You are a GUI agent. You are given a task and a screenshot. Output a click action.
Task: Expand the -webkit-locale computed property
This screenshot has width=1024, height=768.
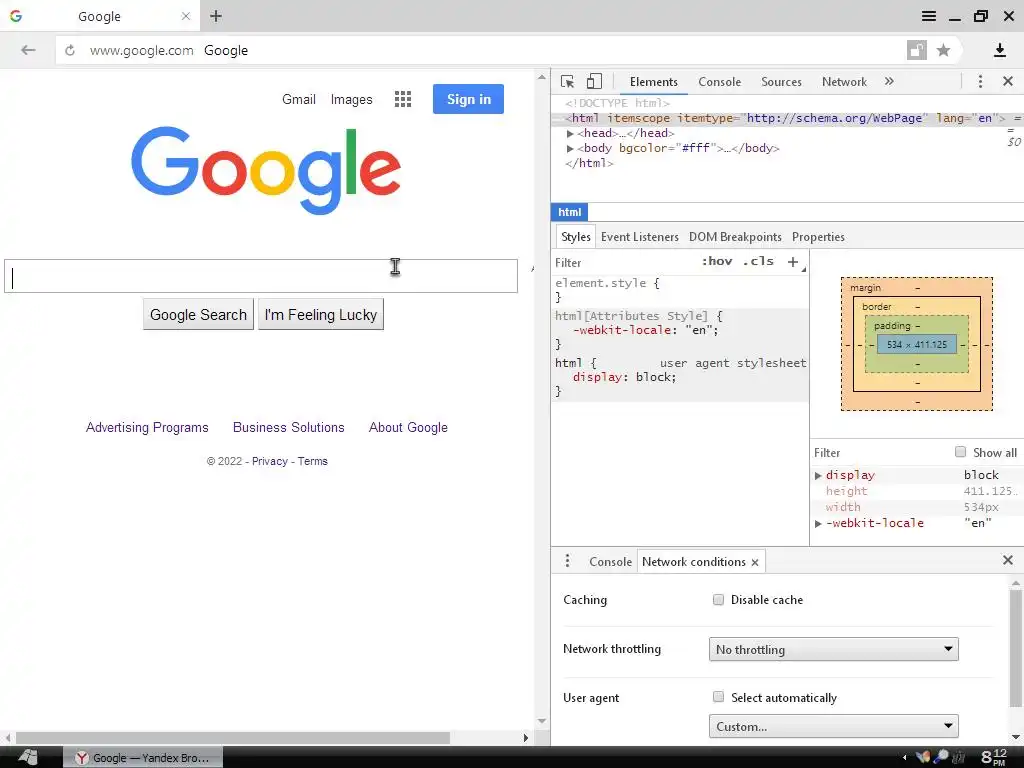pyautogui.click(x=818, y=524)
